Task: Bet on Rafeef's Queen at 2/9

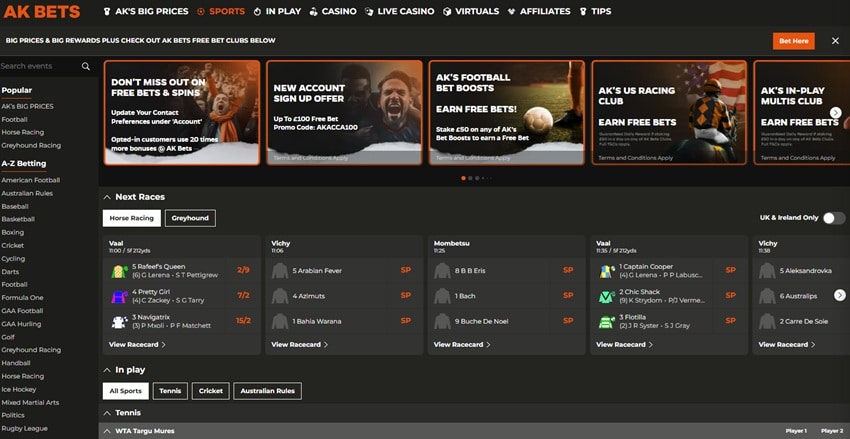Action: [243, 270]
